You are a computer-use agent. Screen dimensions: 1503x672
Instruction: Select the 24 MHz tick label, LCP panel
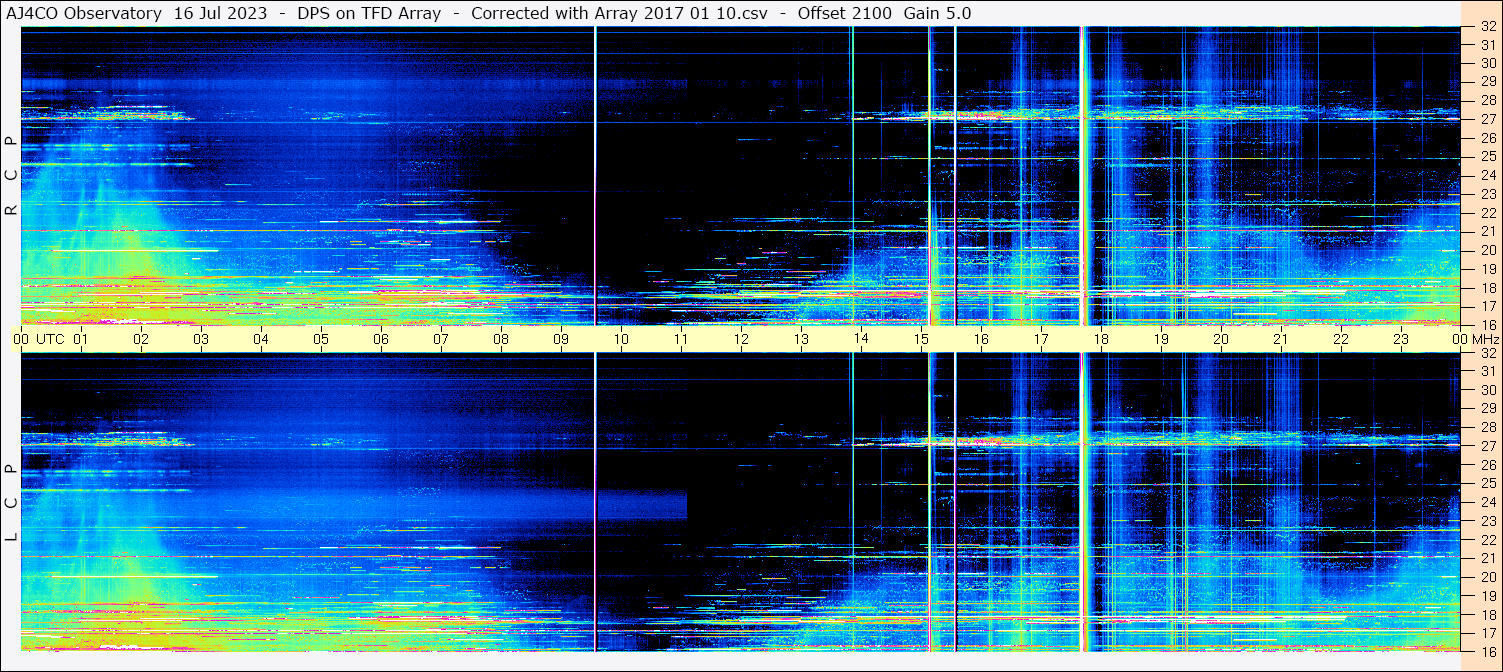click(x=1488, y=502)
